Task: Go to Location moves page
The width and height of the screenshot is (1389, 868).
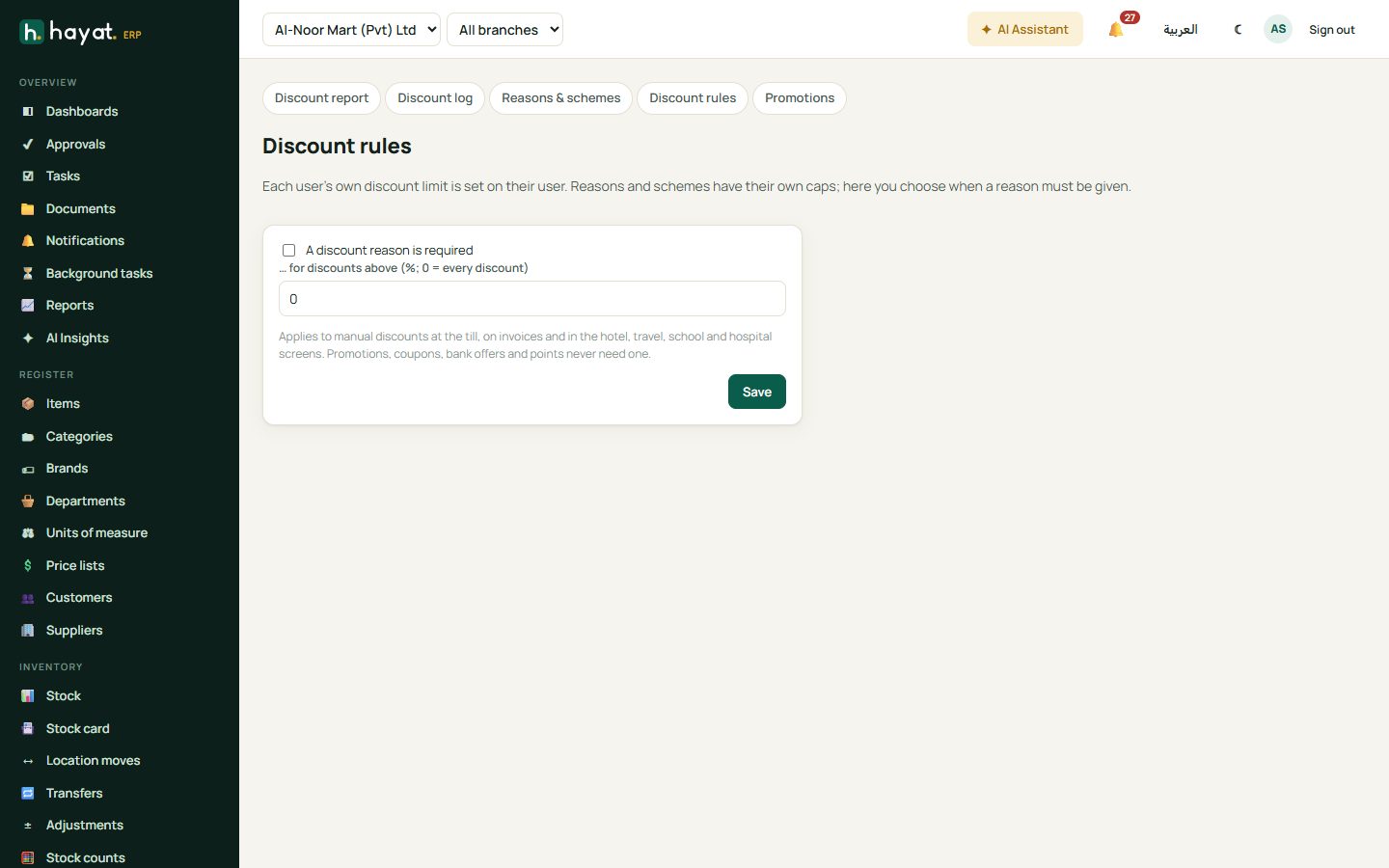Action: [93, 761]
